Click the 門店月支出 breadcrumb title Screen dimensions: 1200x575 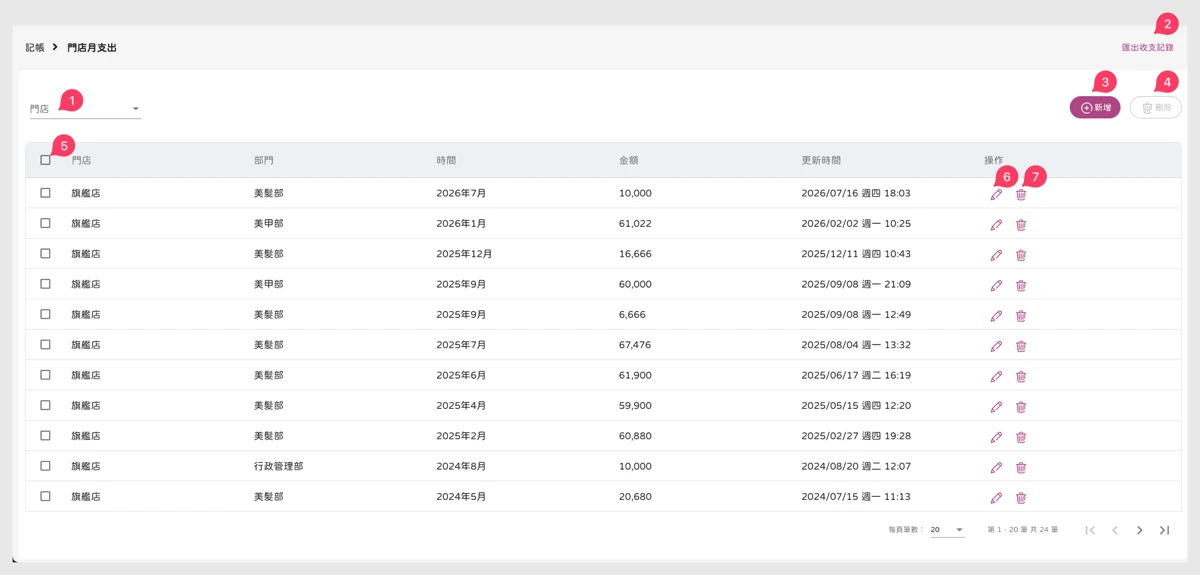[x=92, y=47]
